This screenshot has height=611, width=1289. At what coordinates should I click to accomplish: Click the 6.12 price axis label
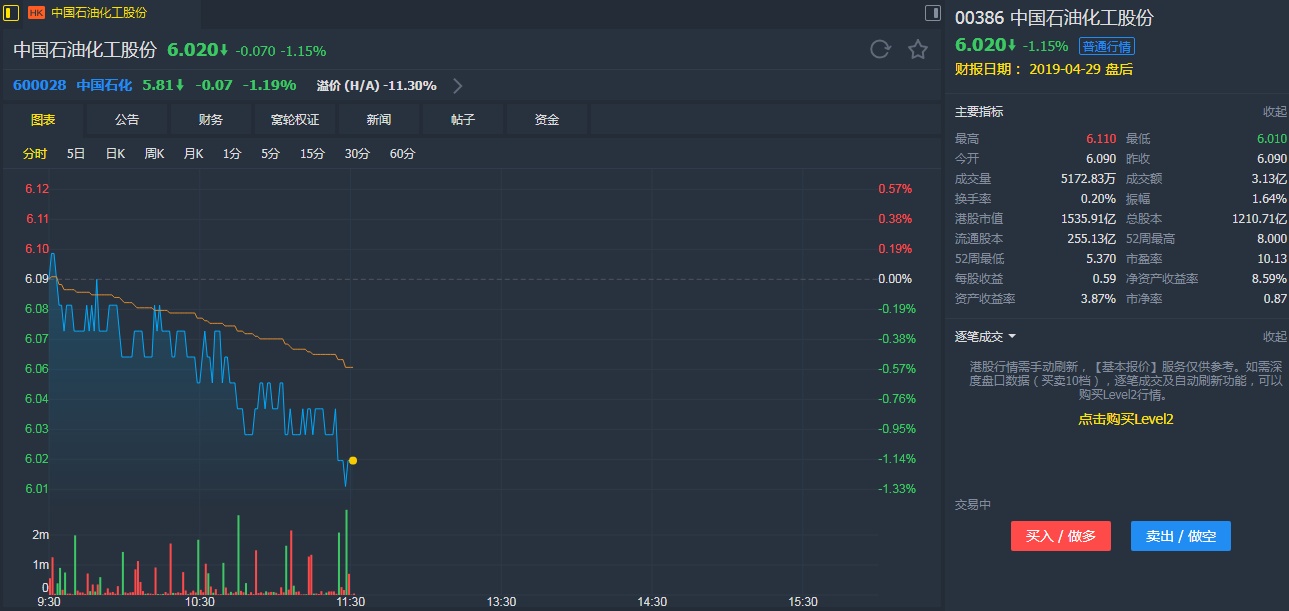click(37, 189)
